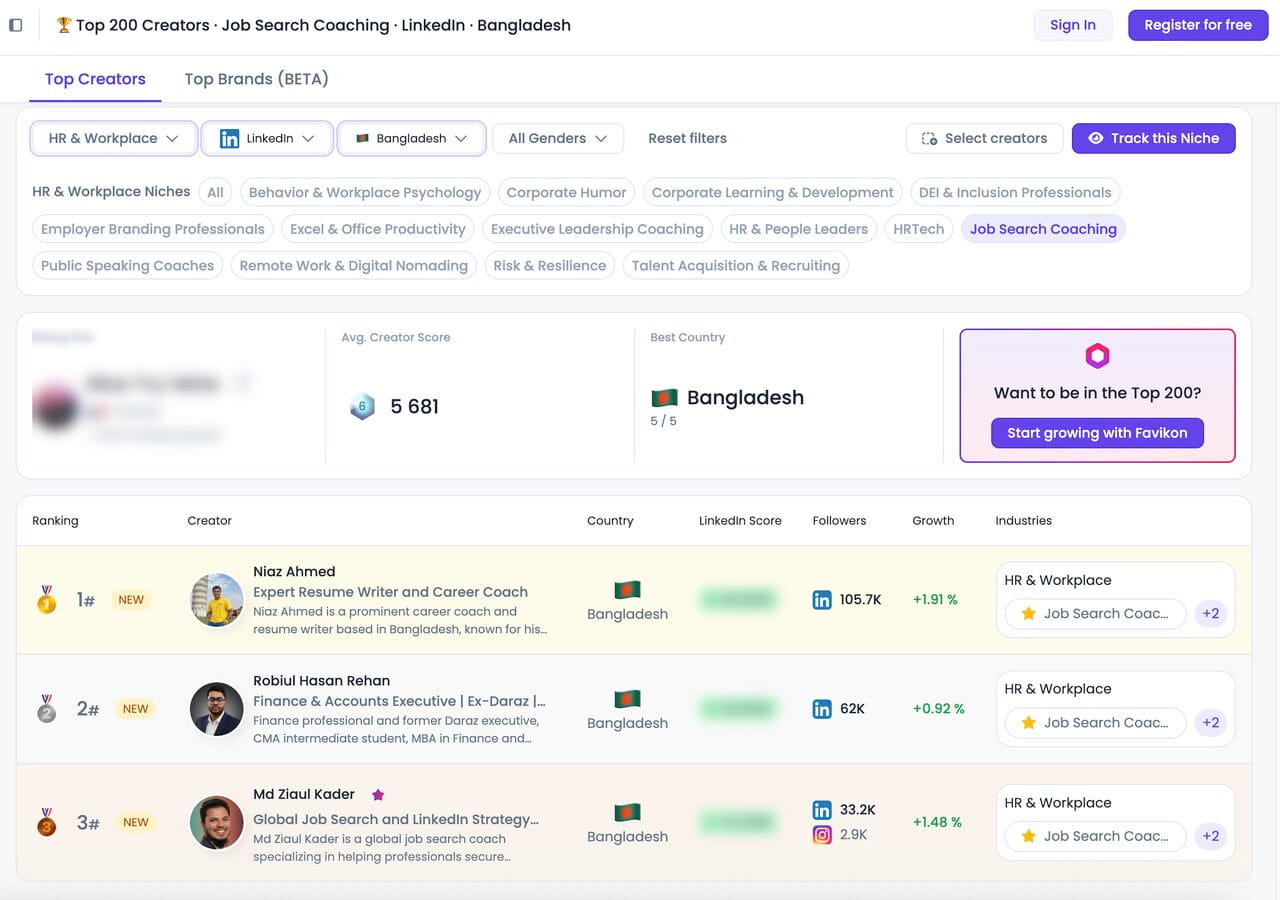Click LinkedIn icon beside 33.2K followers
This screenshot has height=900, width=1280.
(x=822, y=810)
